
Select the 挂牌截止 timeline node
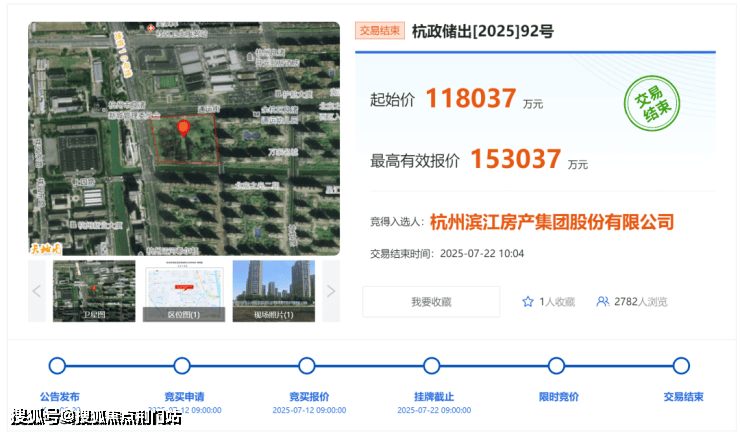[431, 366]
